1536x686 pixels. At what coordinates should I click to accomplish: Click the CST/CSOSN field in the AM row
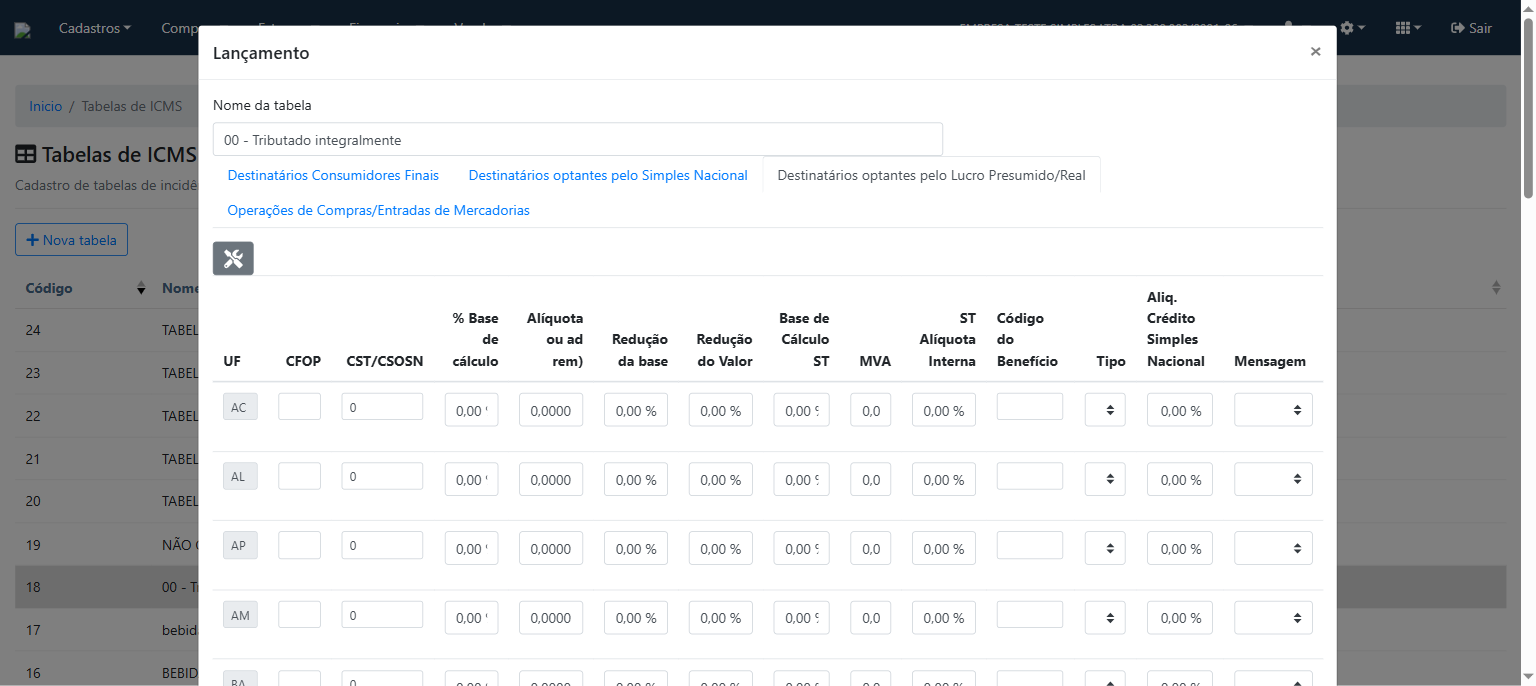tap(382, 613)
